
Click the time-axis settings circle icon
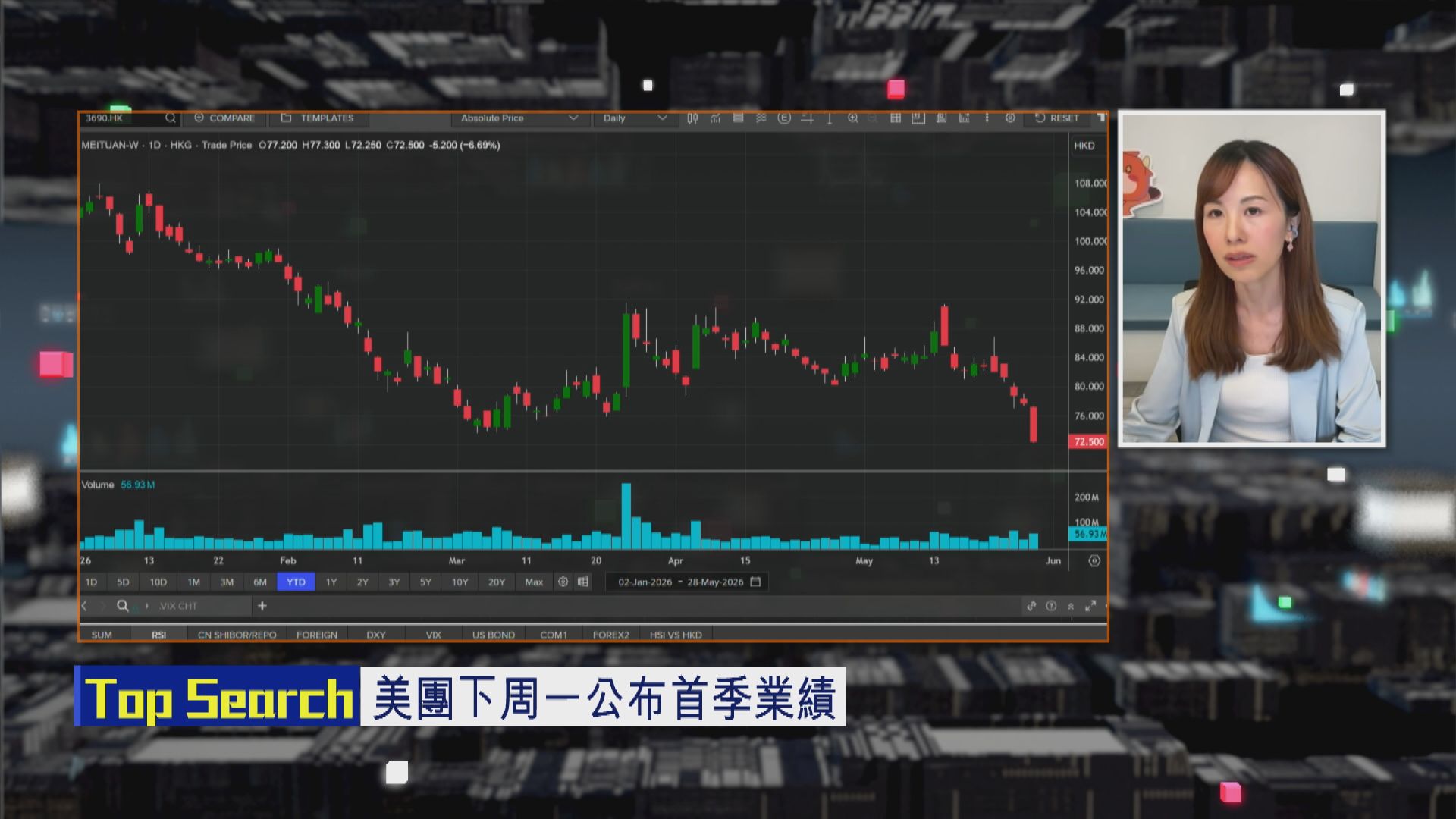tap(1094, 561)
